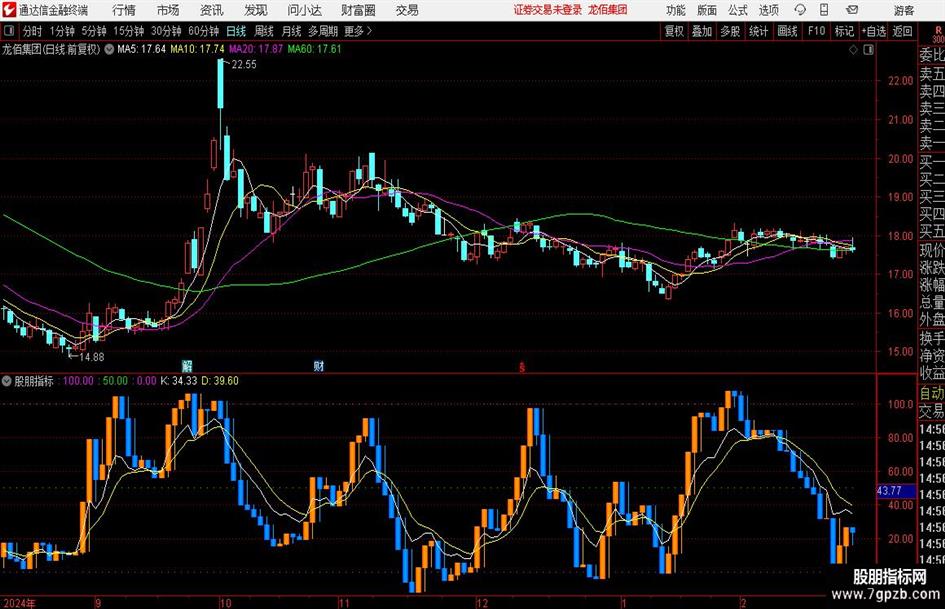
Task: Click the D: 39.60 value label
Action: click(x=220, y=381)
